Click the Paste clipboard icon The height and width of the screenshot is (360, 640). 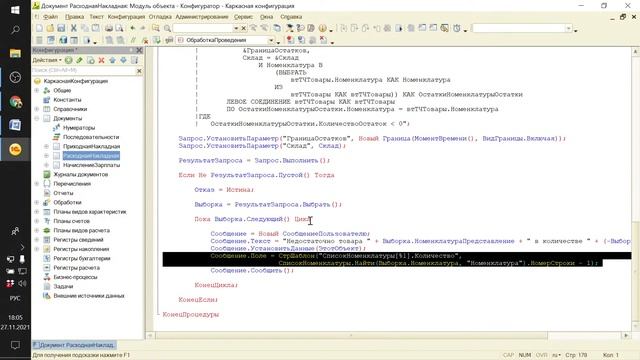96,28
